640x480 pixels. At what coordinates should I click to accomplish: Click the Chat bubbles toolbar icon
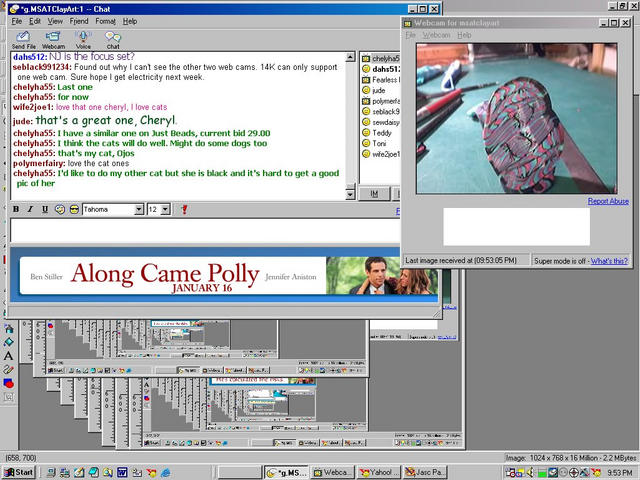coord(113,40)
